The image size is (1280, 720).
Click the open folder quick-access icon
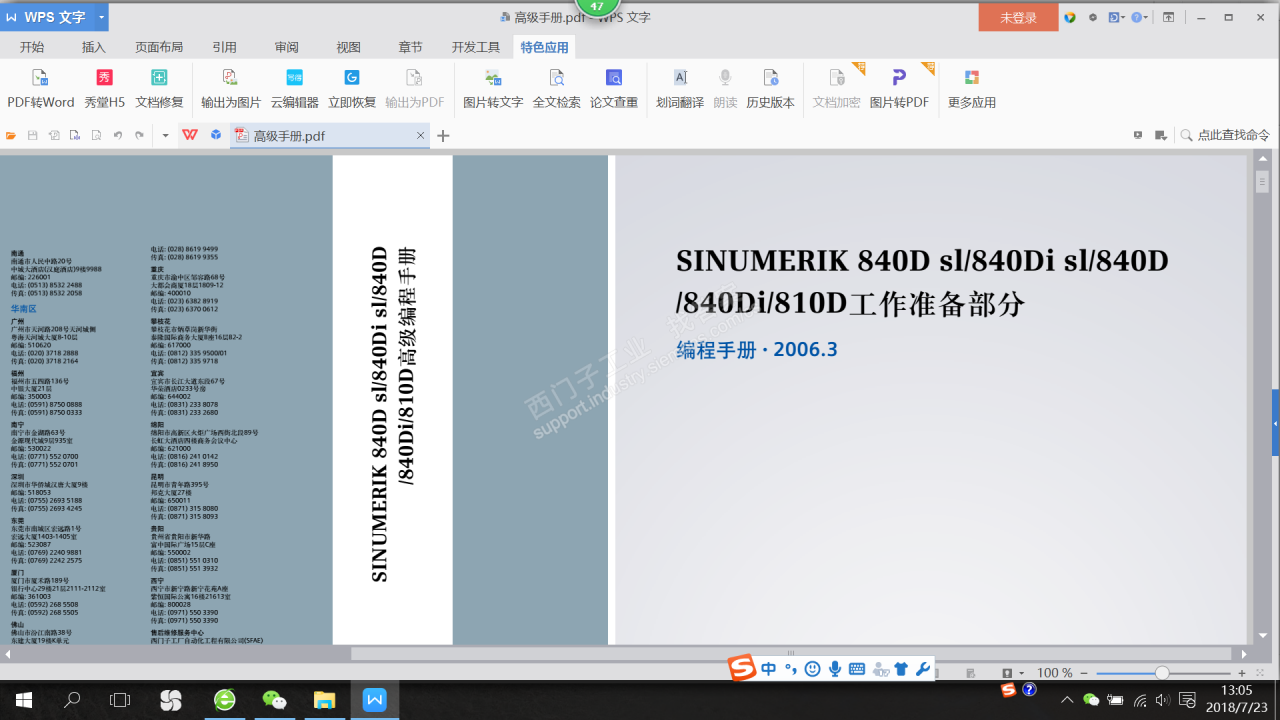11,135
